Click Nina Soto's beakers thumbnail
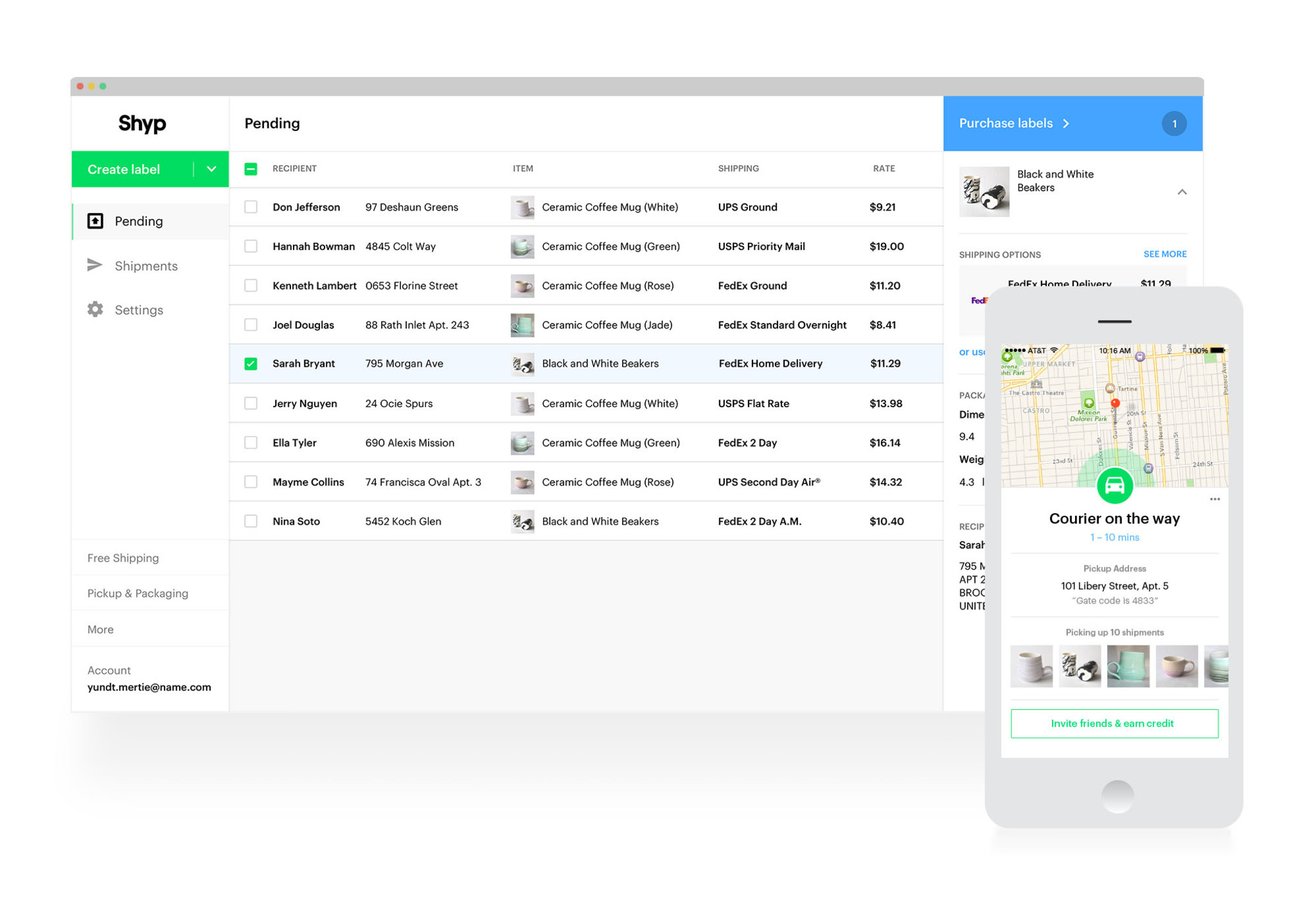 click(x=522, y=522)
